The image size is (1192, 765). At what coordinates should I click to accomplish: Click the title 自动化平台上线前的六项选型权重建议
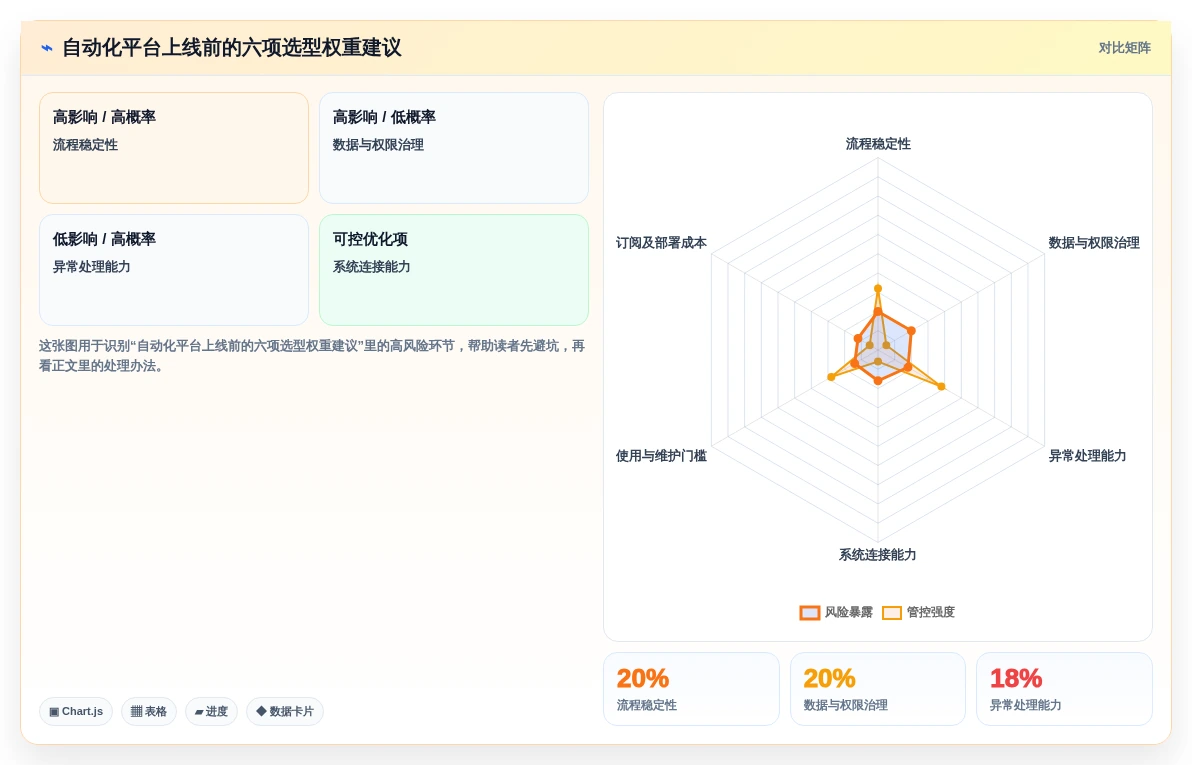click(232, 48)
